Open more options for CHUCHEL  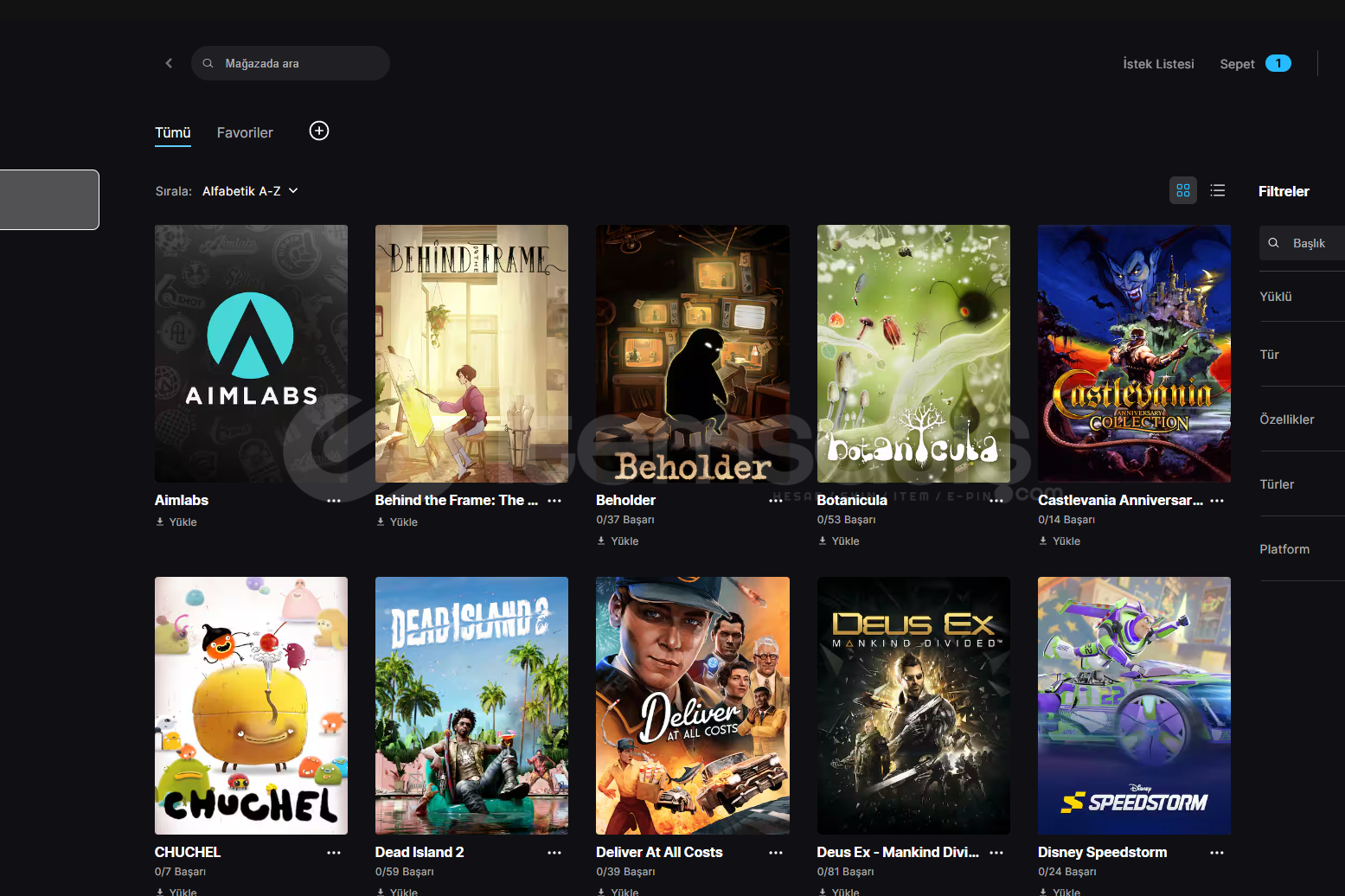[334, 853]
